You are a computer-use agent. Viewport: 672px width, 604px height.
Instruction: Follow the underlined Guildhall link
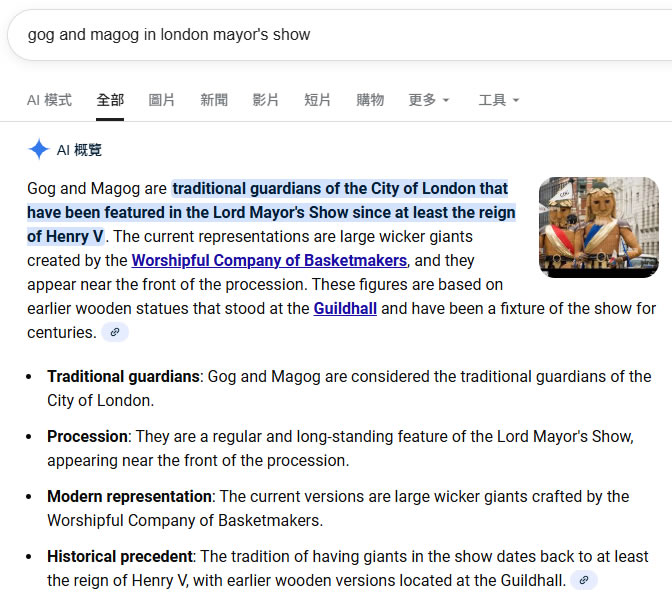[x=345, y=308]
